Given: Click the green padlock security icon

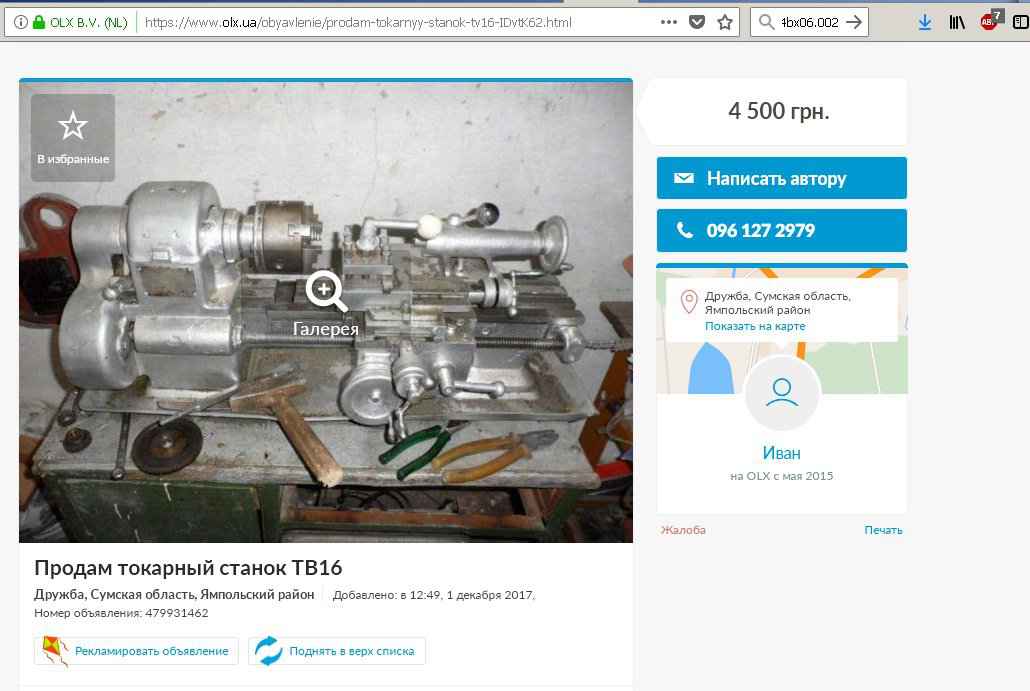Looking at the screenshot, I should click(x=39, y=22).
